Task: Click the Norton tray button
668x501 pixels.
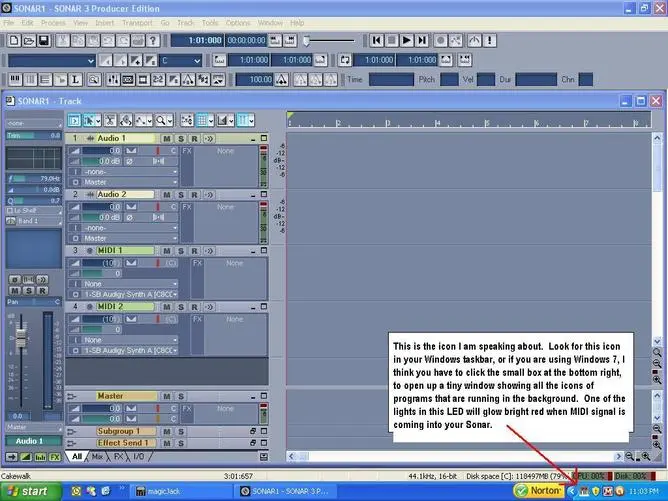Action: pyautogui.click(x=539, y=491)
